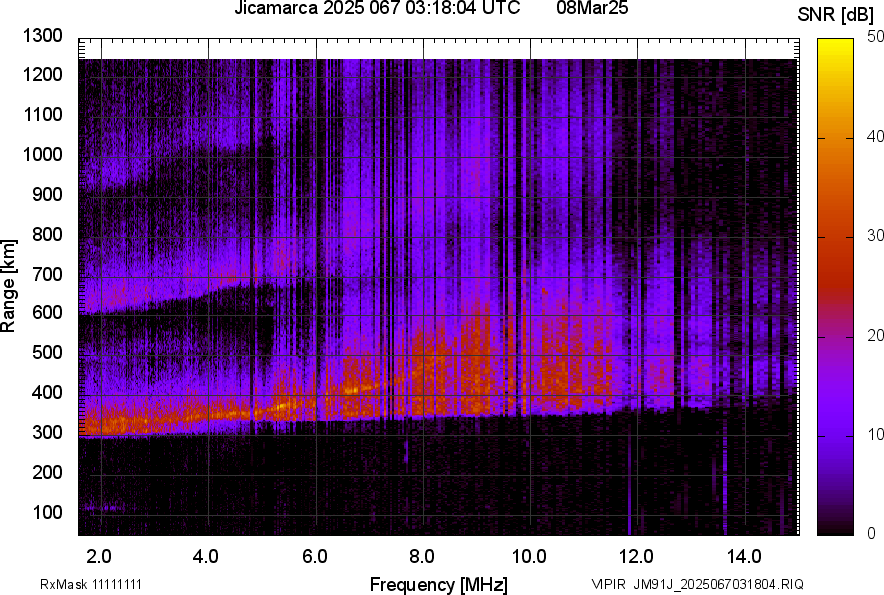Click the file name 'JM91J_2025067031804.RIQ'
This screenshot has width=884, height=595.
point(719,584)
